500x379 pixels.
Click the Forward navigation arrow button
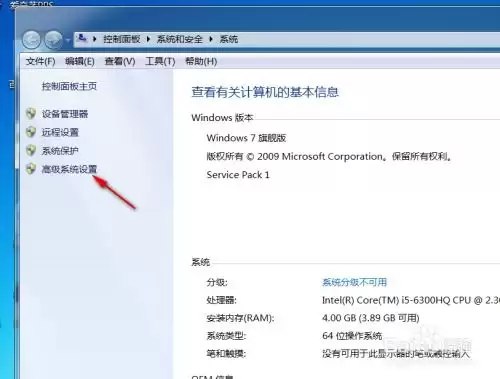click(x=54, y=40)
